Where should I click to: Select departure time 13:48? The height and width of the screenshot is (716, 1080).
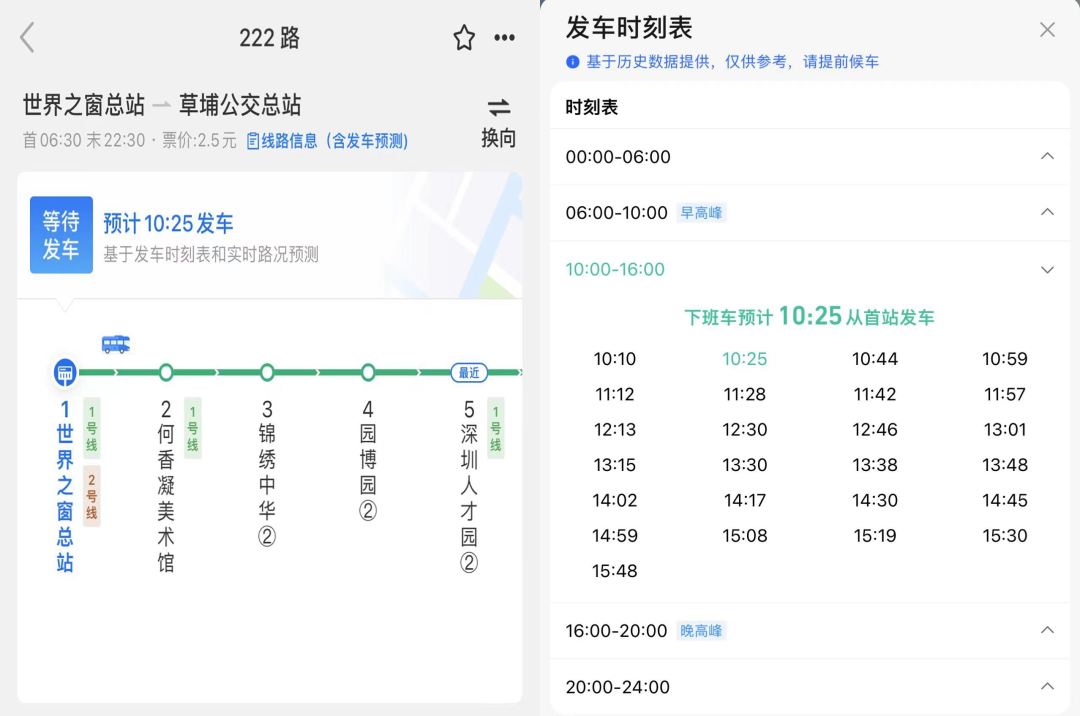pyautogui.click(x=1005, y=465)
